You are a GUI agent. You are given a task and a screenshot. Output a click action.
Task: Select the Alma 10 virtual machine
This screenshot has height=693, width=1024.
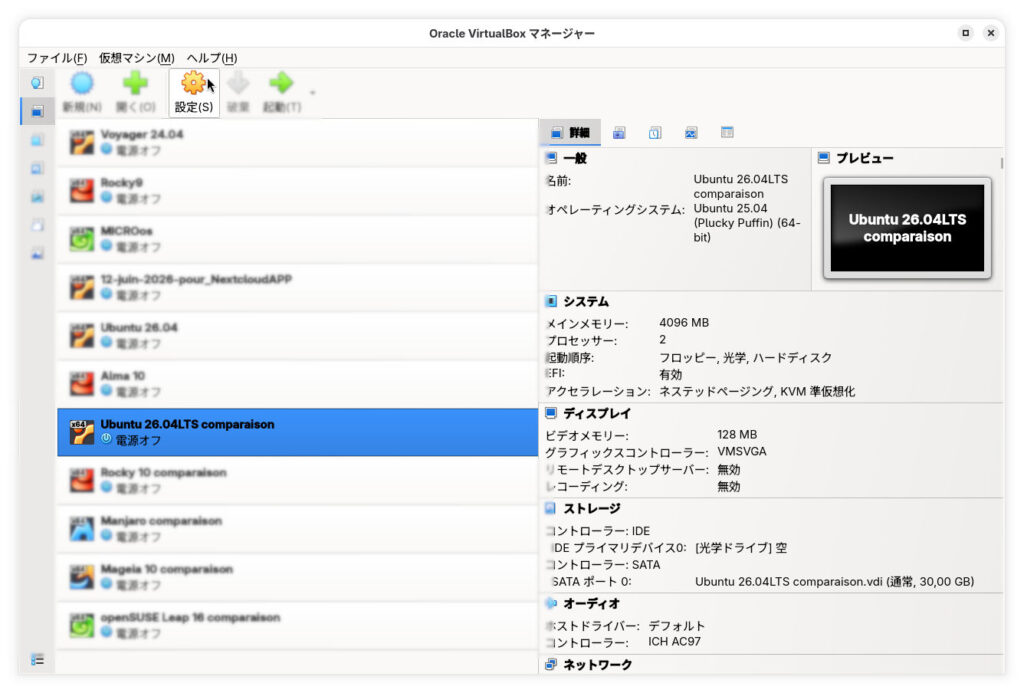pyautogui.click(x=297, y=384)
